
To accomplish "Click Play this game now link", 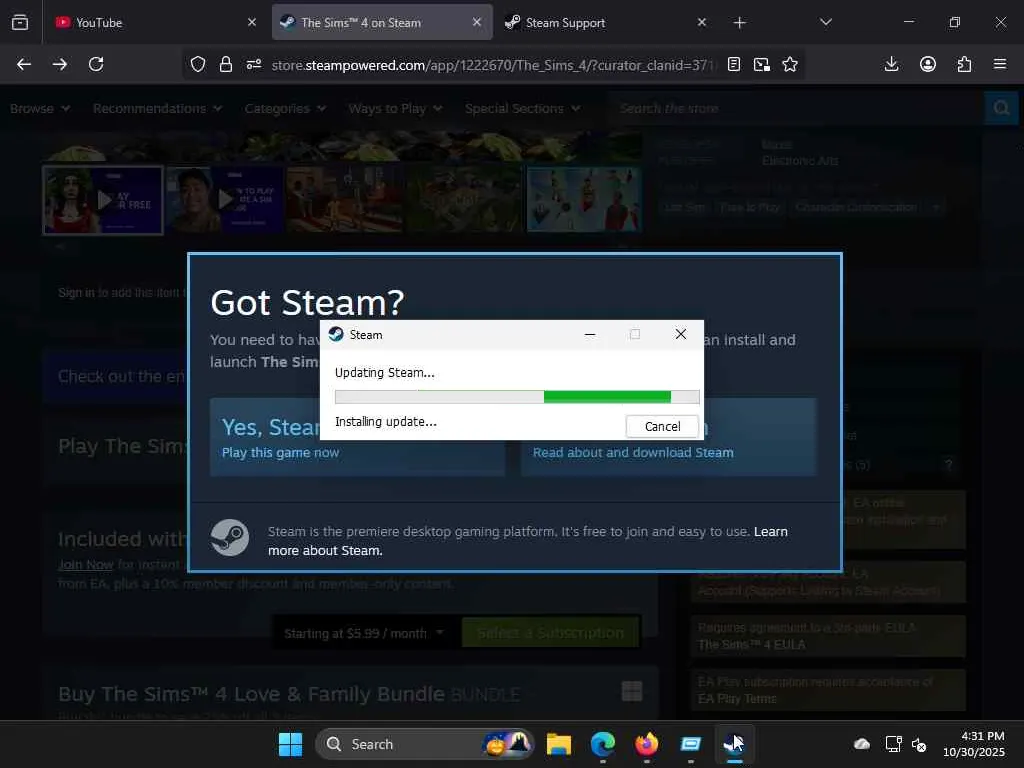I will 280,453.
